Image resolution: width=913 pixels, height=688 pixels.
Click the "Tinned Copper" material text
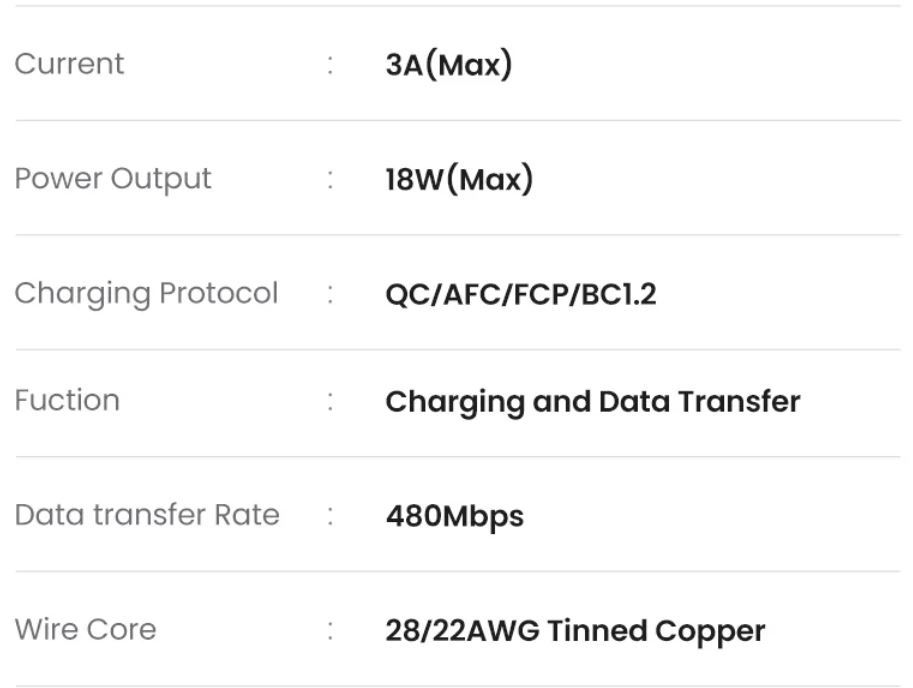click(x=656, y=631)
